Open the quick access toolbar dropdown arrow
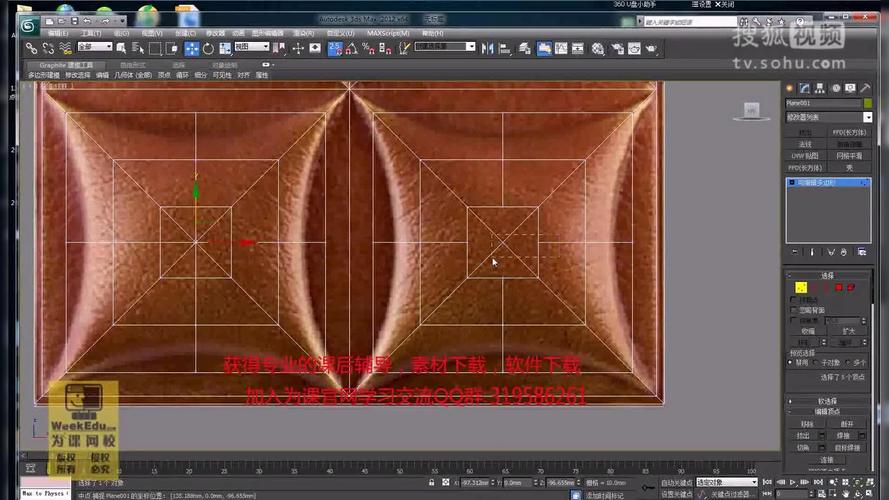Screen dimensions: 889x500 point(122,21)
